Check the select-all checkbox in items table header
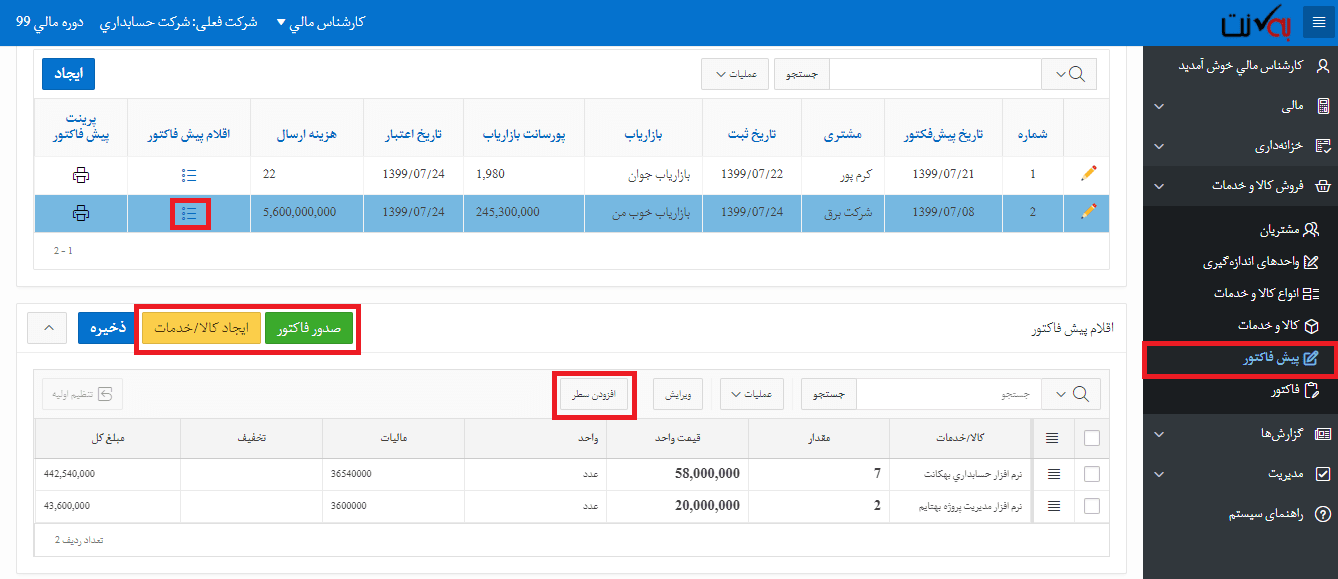The image size is (1338, 579). pyautogui.click(x=1091, y=437)
